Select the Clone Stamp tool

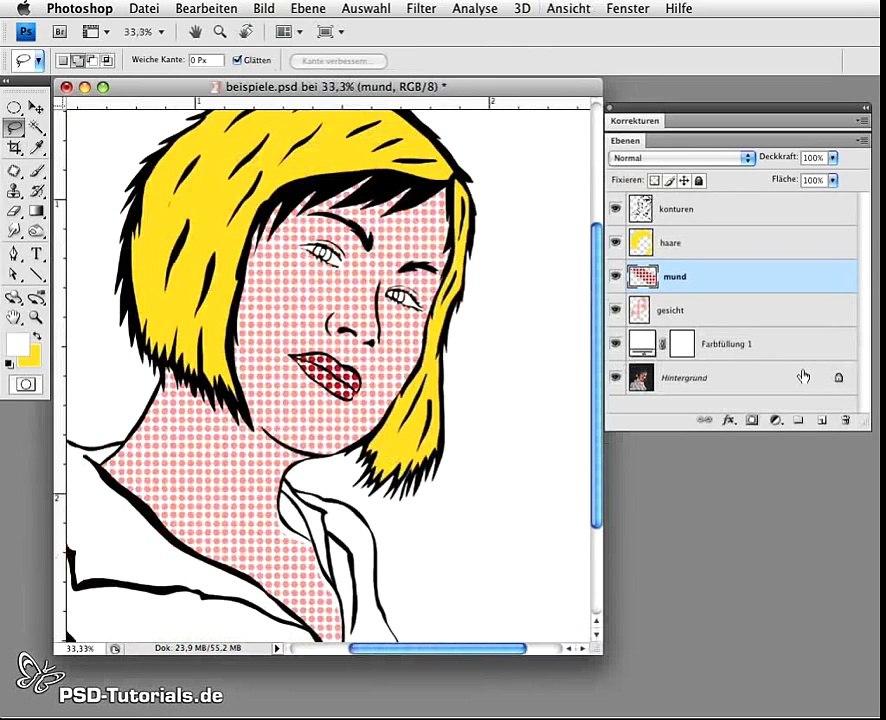tap(14, 191)
